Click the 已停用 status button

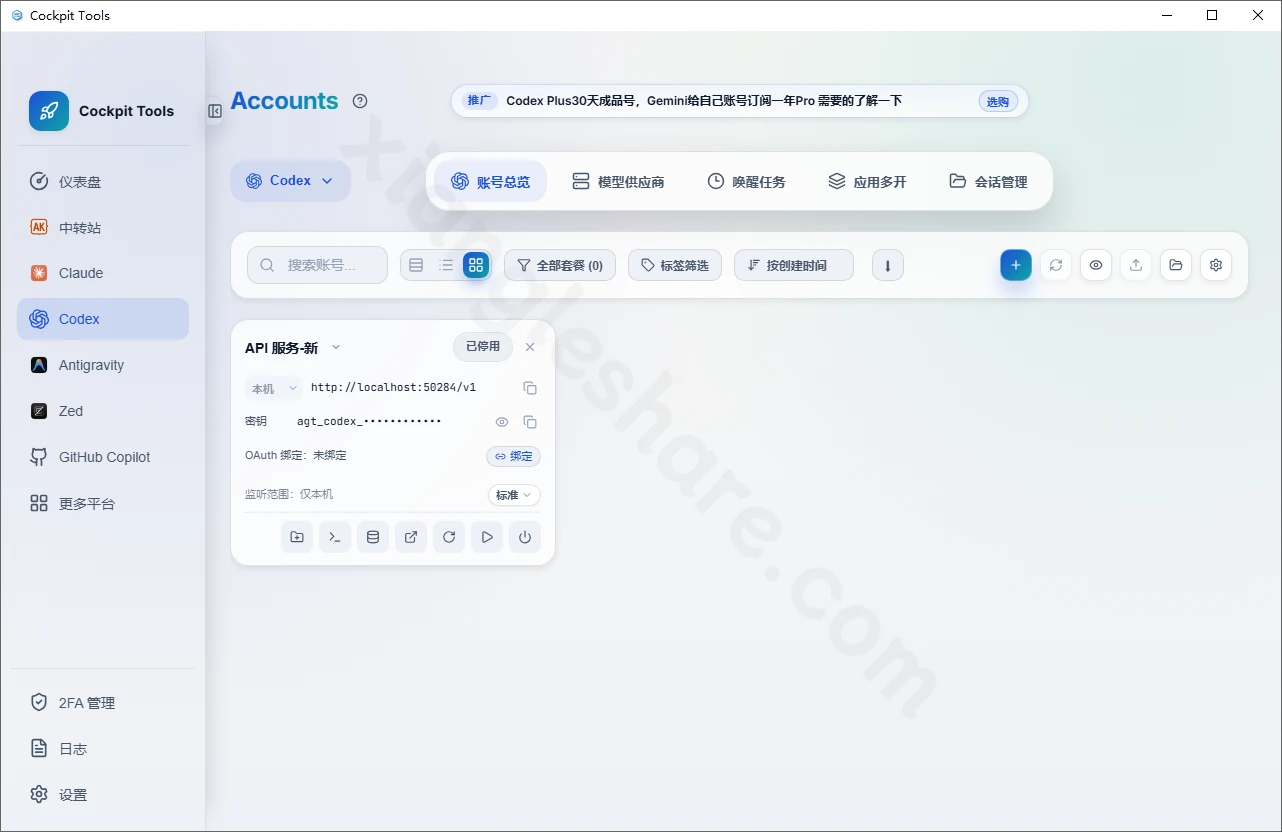point(483,347)
